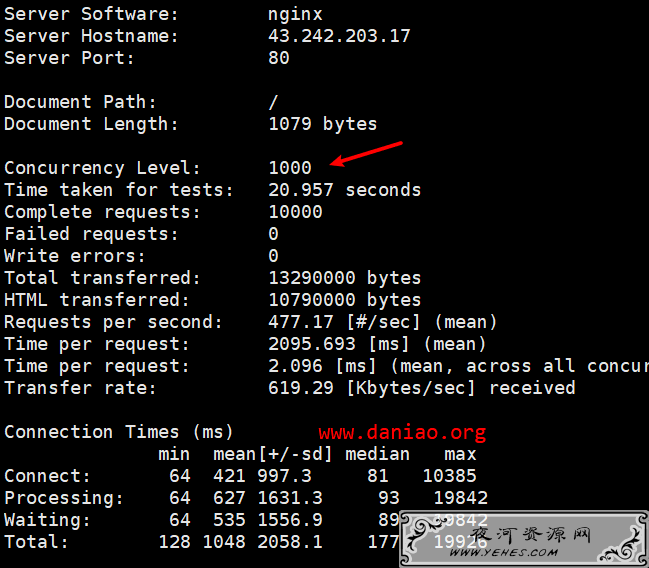Screen dimensions: 649x568
Task: Click the 'Failed requests:' label
Action: [91, 234]
